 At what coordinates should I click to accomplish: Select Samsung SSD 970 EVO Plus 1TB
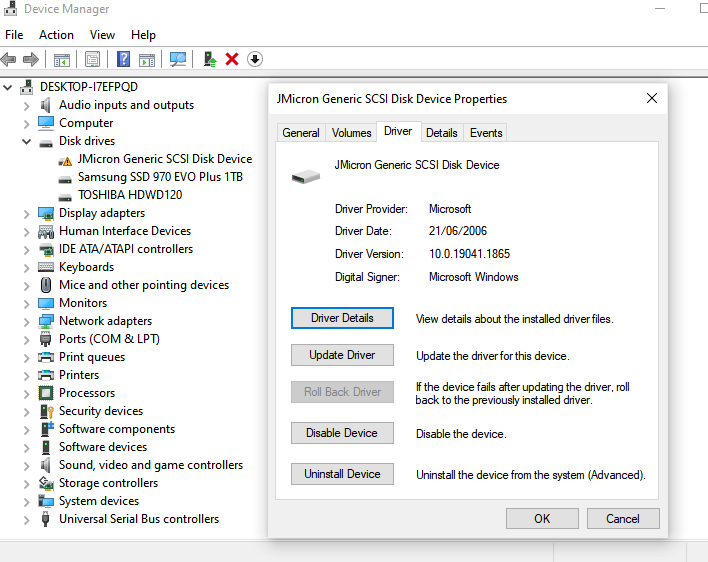tap(160, 177)
